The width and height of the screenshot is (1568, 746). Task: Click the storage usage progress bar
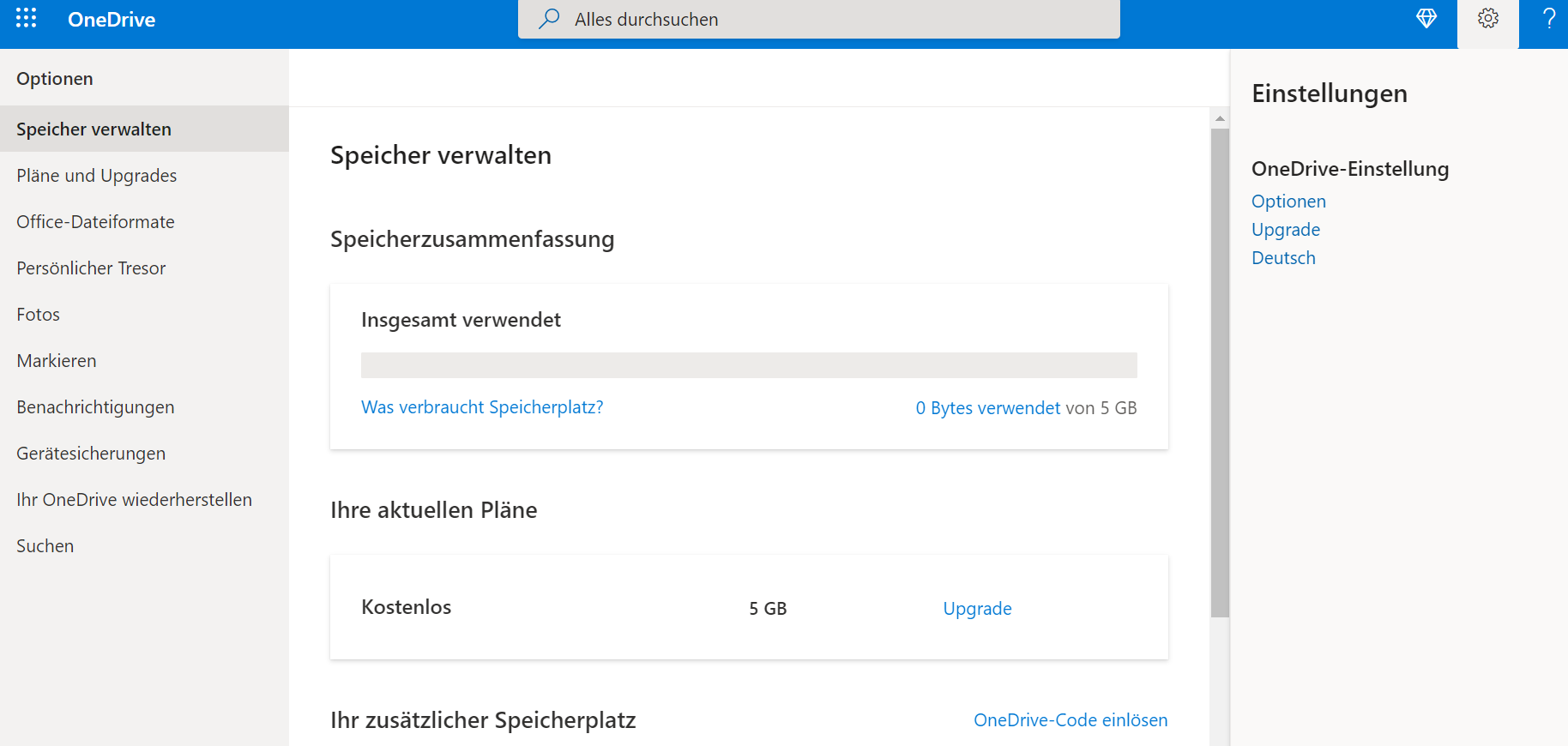[x=749, y=365]
